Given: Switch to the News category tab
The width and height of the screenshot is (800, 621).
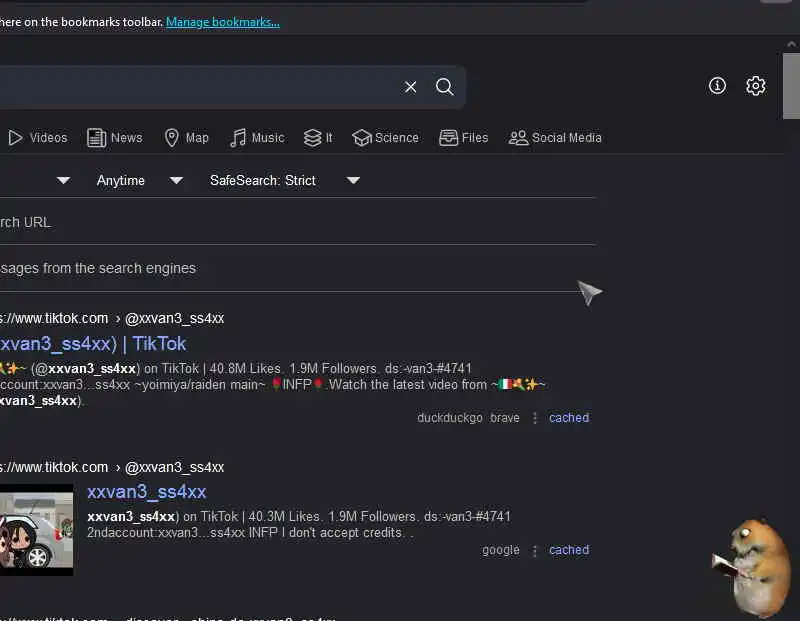Looking at the screenshot, I should (x=115, y=138).
